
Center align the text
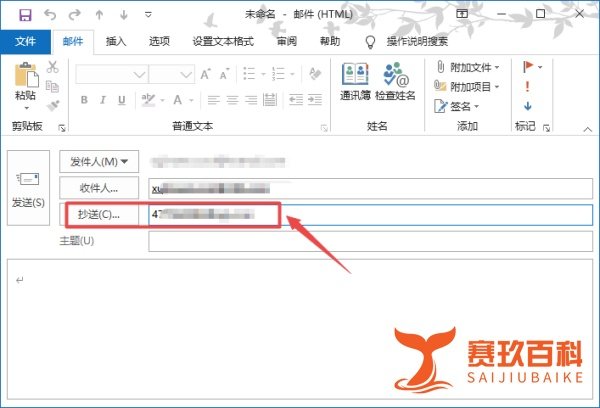point(232,100)
